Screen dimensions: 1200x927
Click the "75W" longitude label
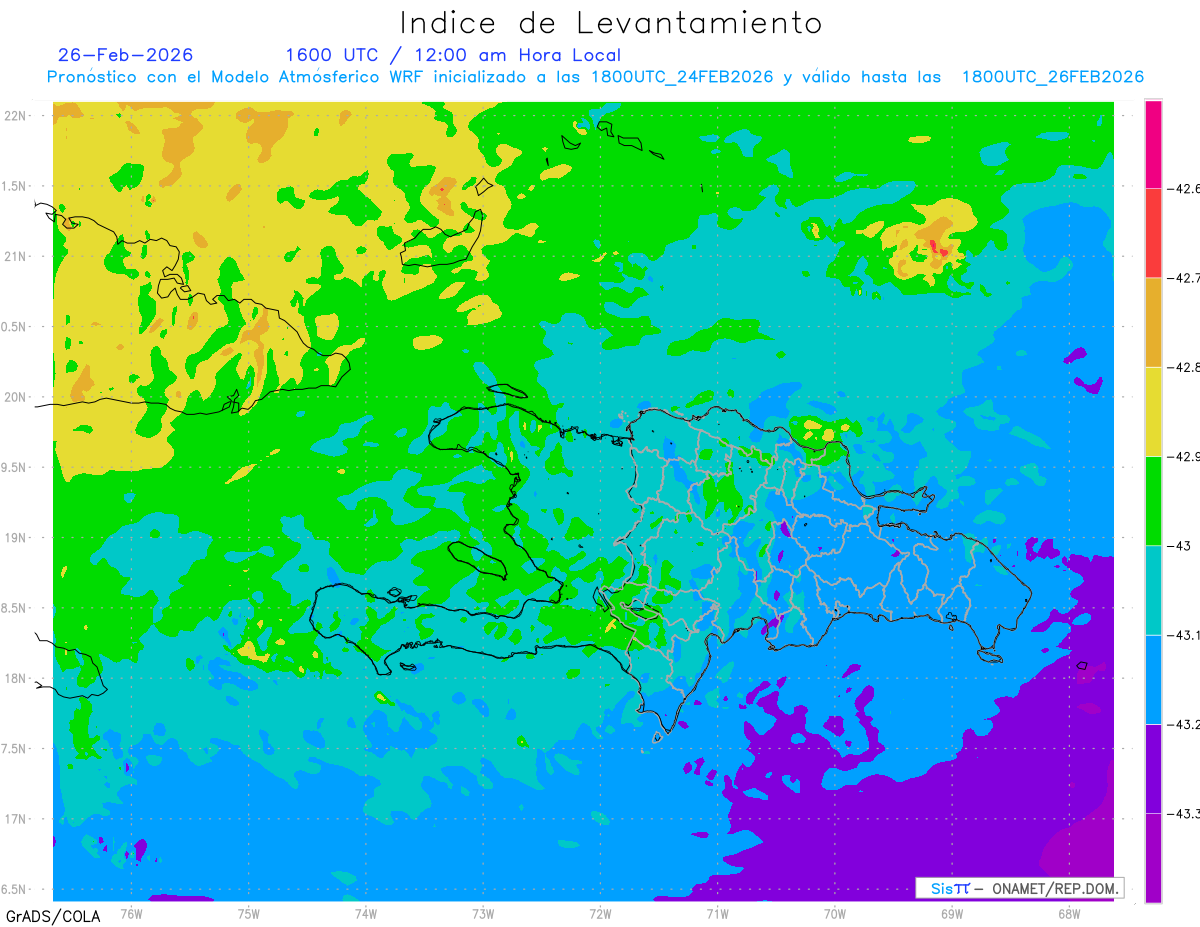tap(249, 913)
